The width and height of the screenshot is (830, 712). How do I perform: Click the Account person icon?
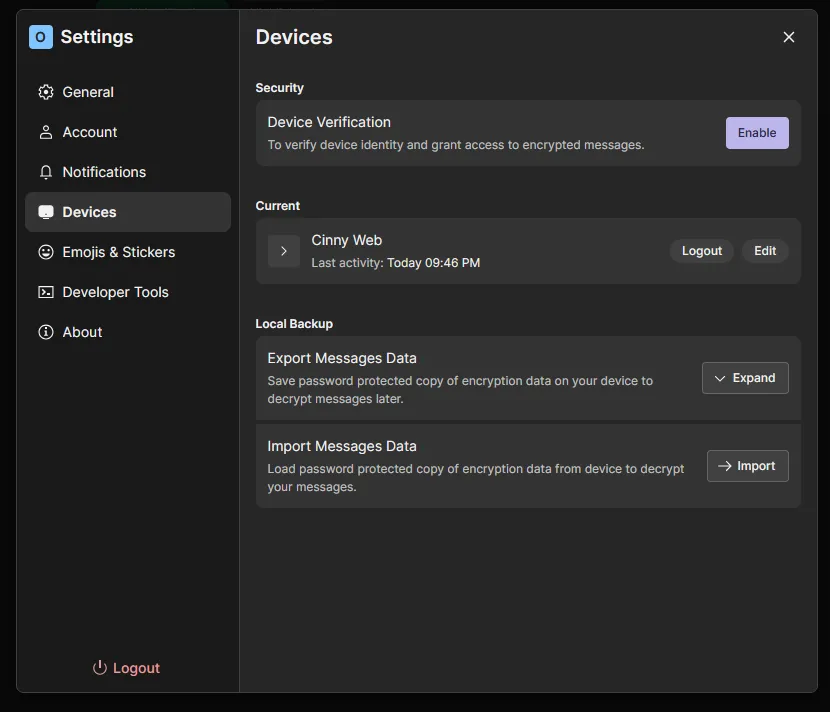(x=46, y=132)
